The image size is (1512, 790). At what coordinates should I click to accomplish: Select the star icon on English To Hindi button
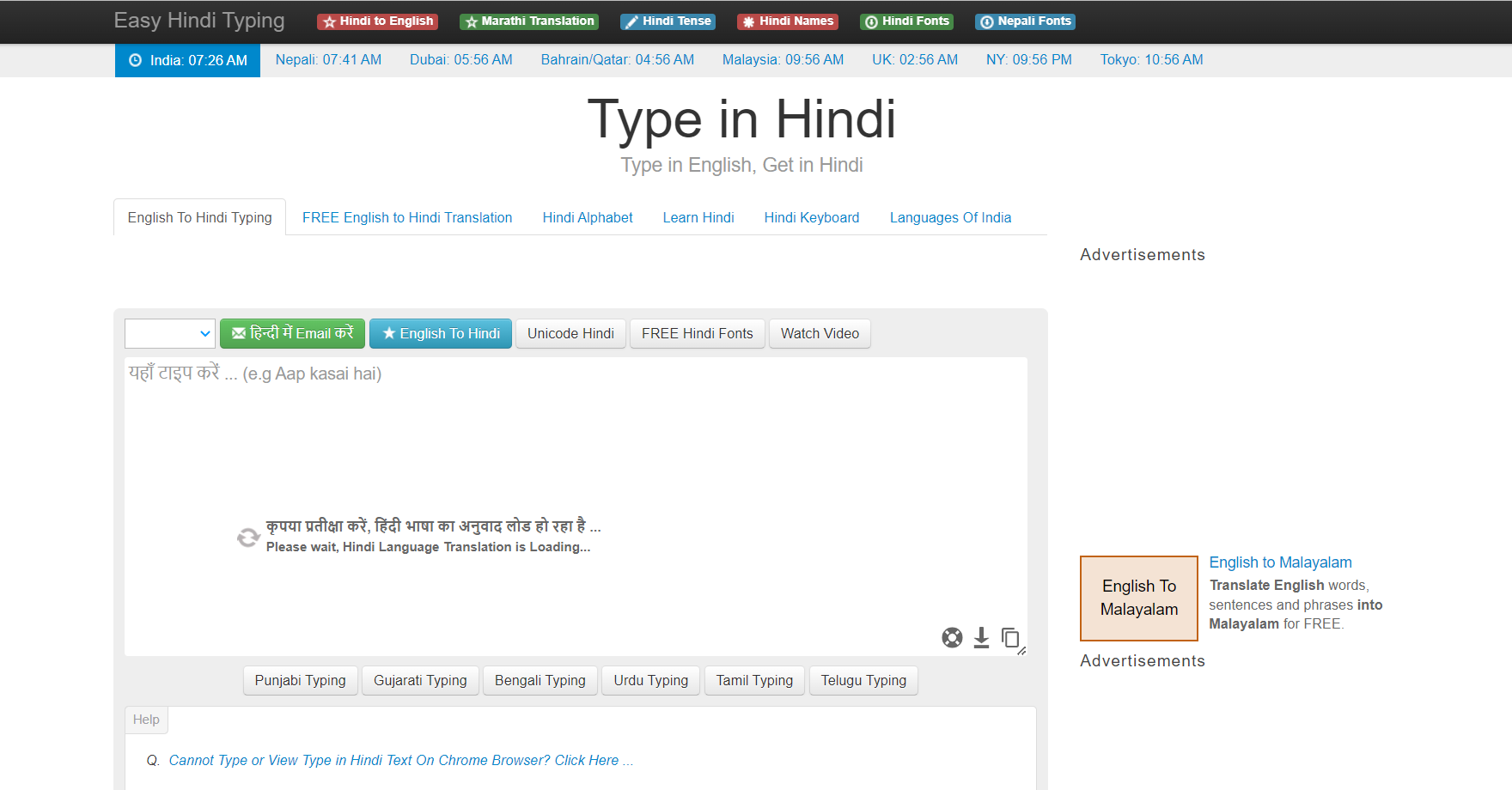pos(390,333)
